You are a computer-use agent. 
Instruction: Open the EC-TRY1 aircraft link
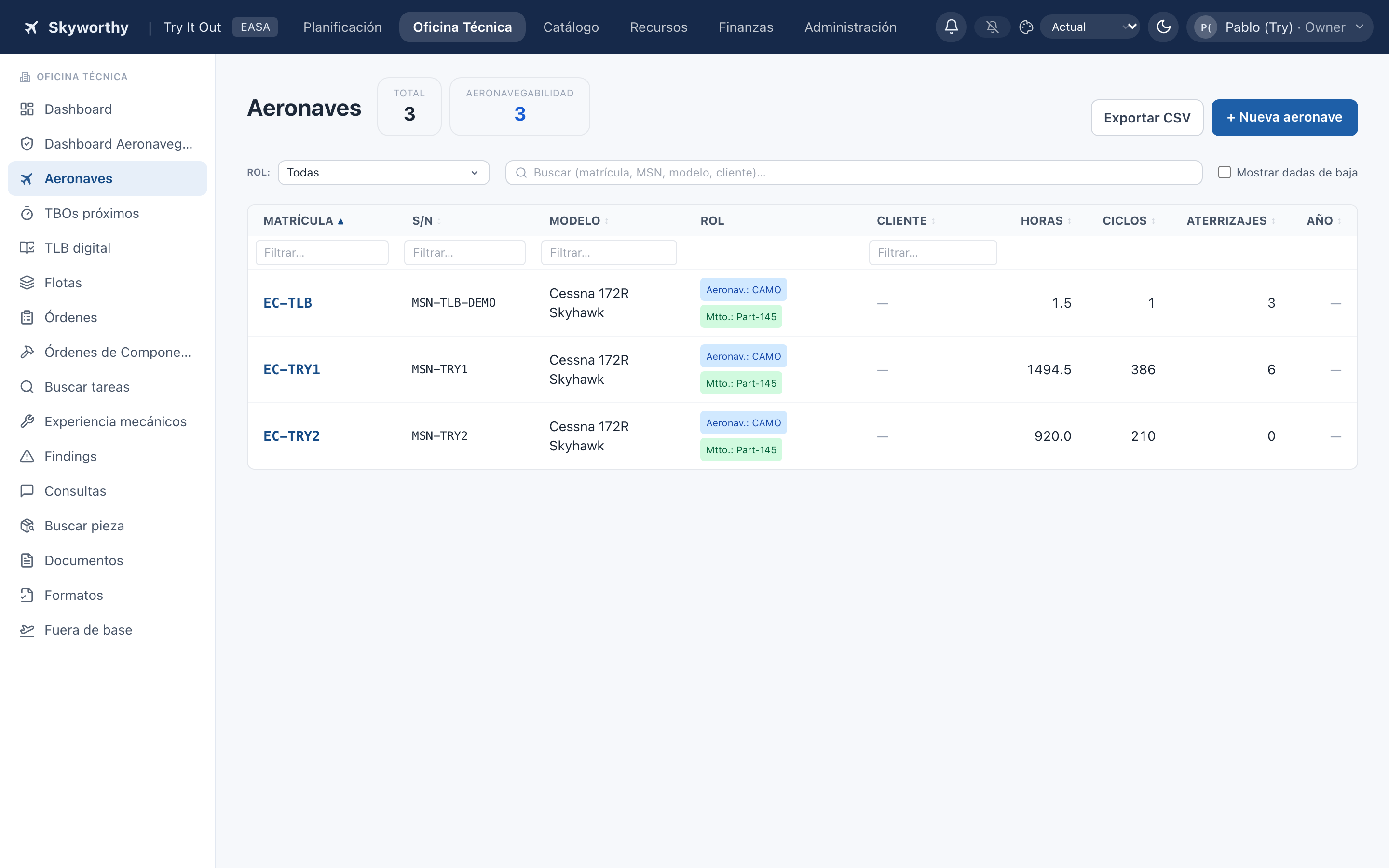click(292, 370)
